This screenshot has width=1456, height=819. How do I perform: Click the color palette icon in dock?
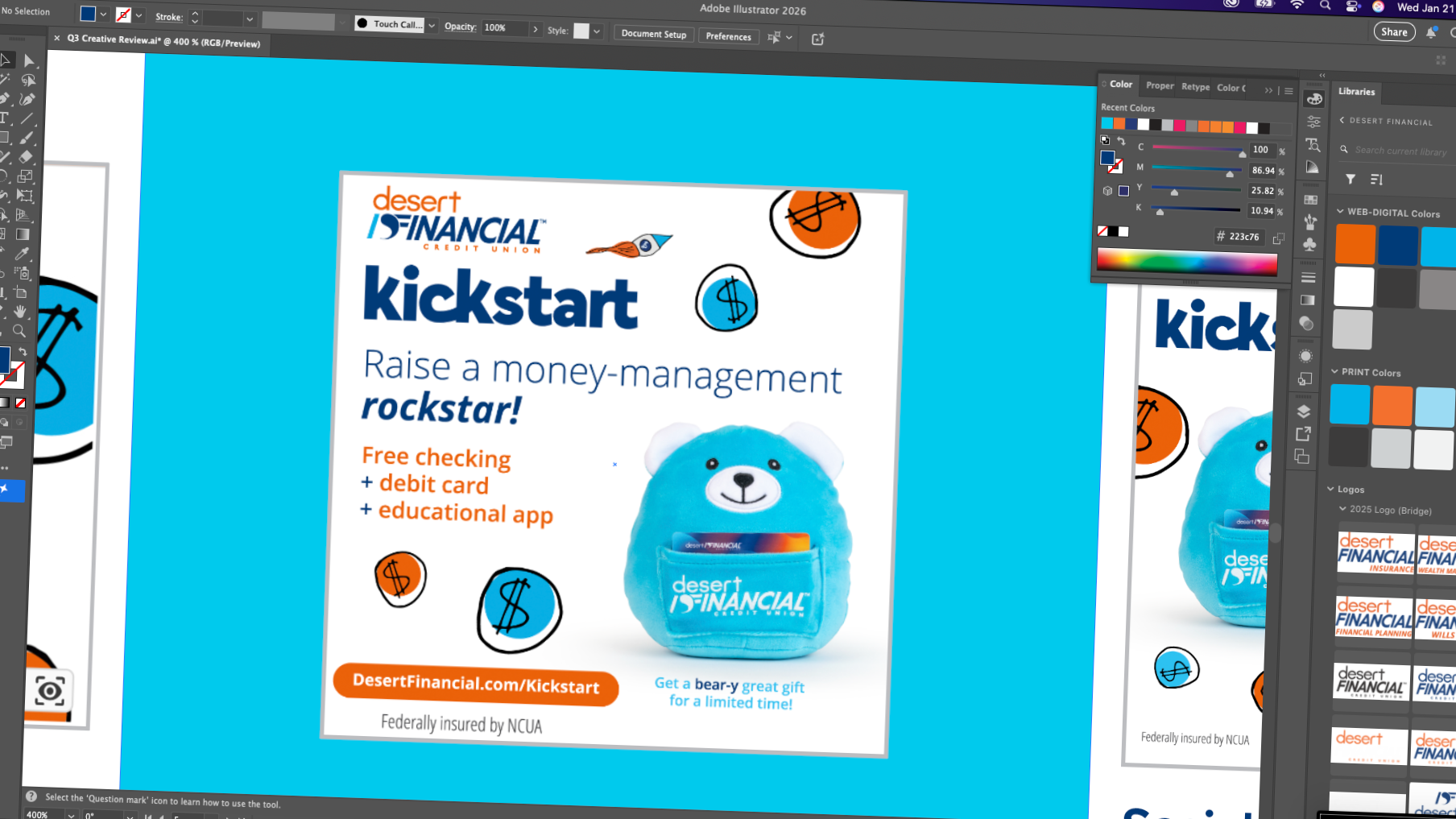pyautogui.click(x=1314, y=99)
